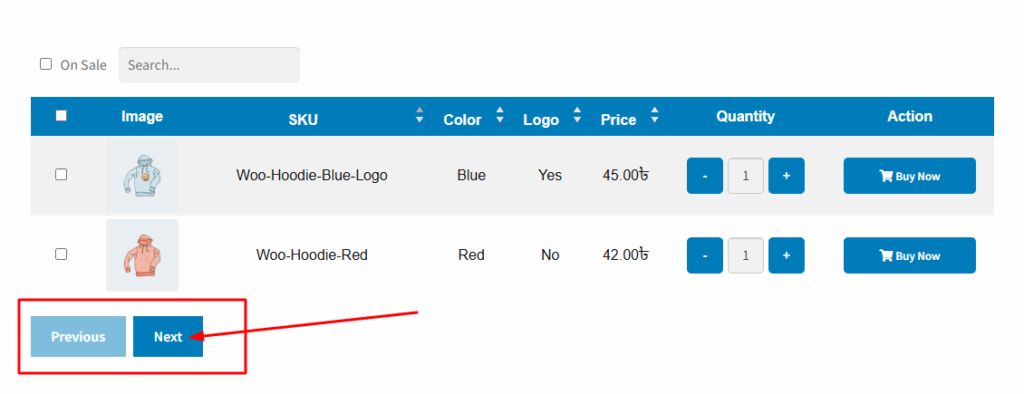Decrease quantity for the blue hoodie
1024x394 pixels.
tap(705, 176)
